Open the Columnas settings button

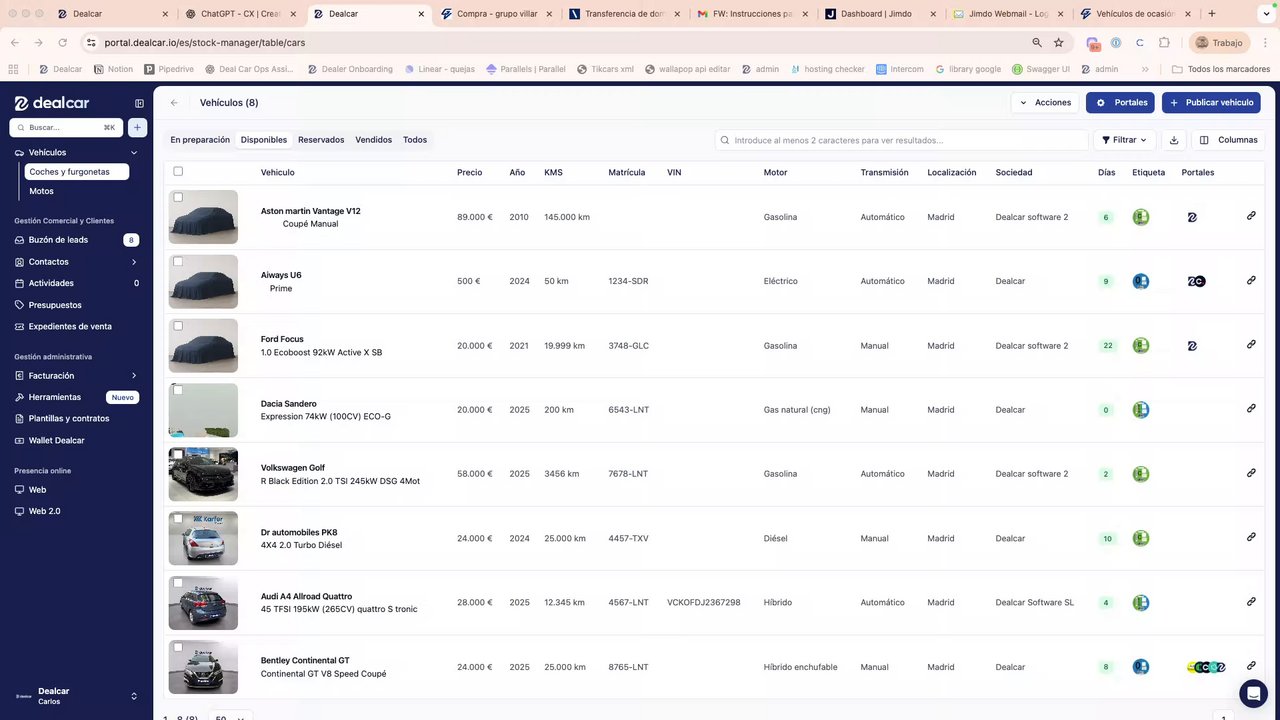(x=1229, y=140)
